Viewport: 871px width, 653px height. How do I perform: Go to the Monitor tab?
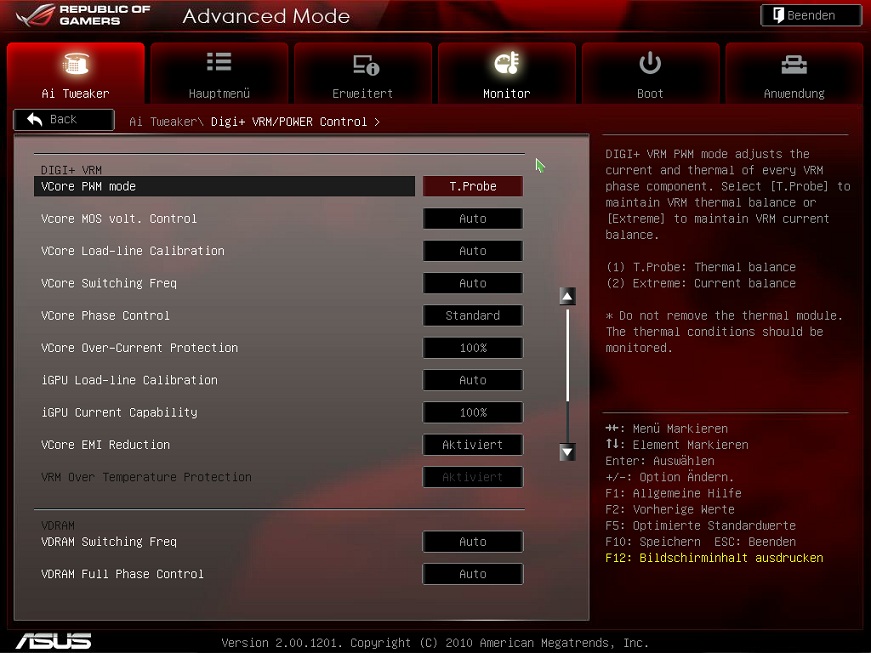pyautogui.click(x=507, y=73)
